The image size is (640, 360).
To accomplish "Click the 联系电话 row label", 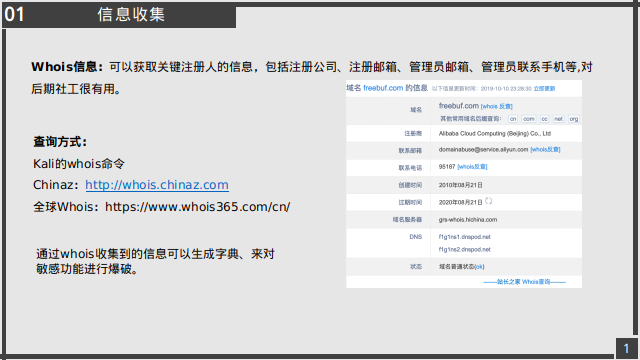I will pos(410,168).
